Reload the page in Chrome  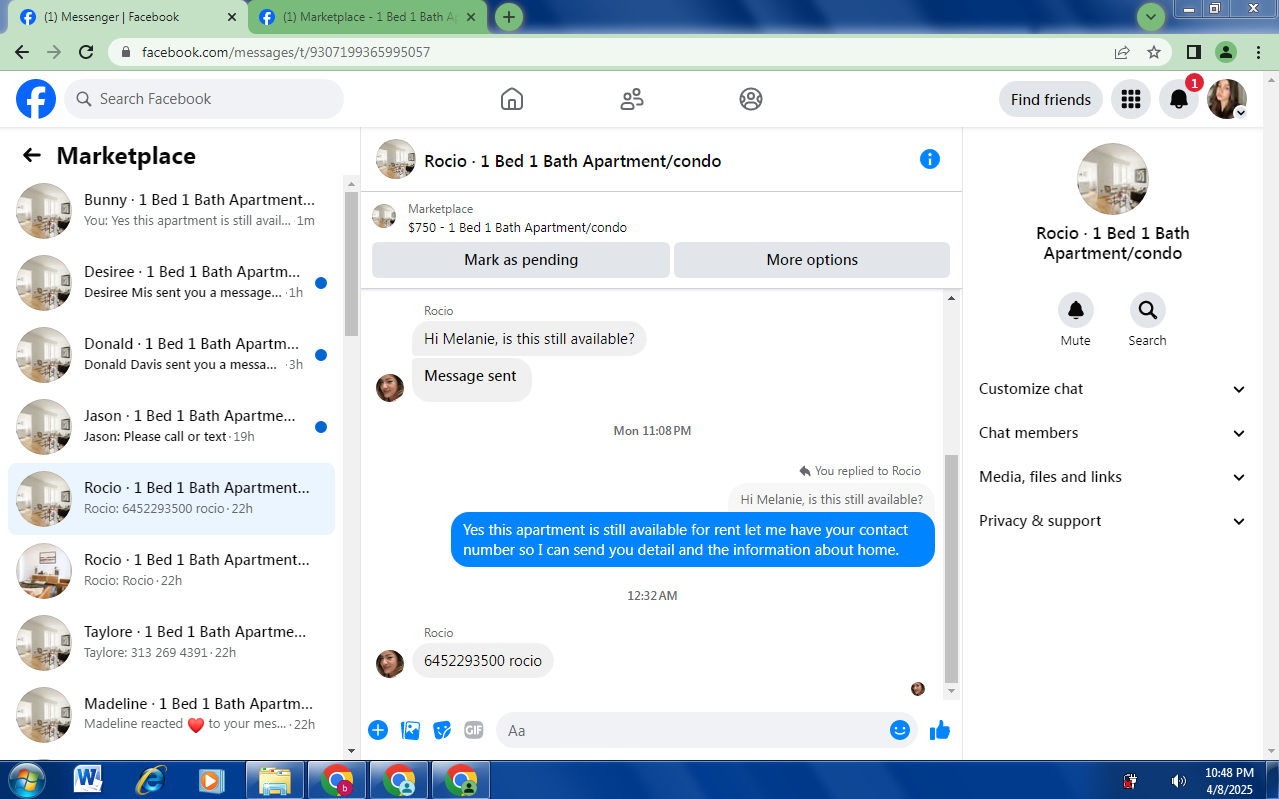click(86, 52)
